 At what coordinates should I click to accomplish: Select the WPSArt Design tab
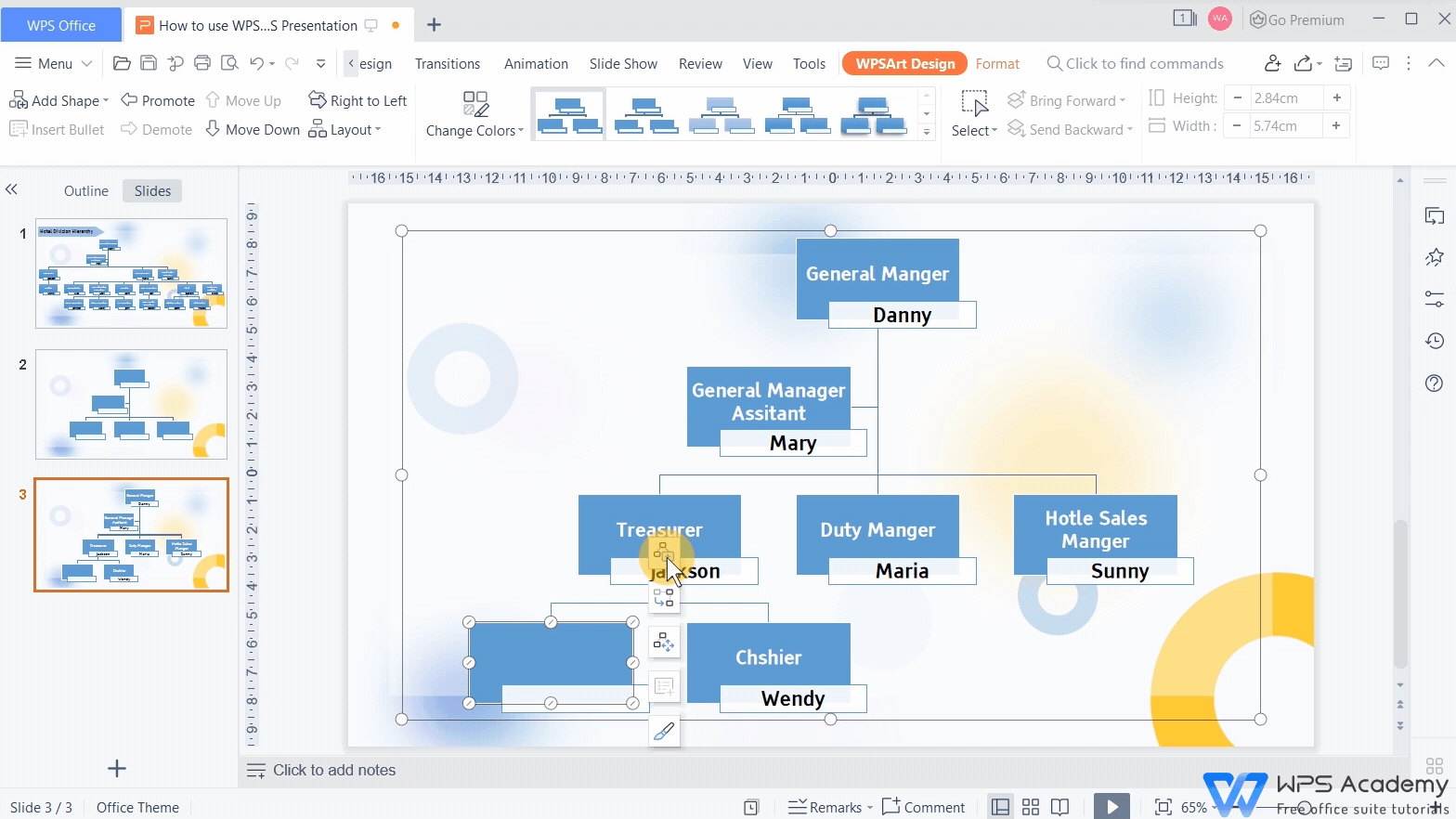click(x=904, y=63)
